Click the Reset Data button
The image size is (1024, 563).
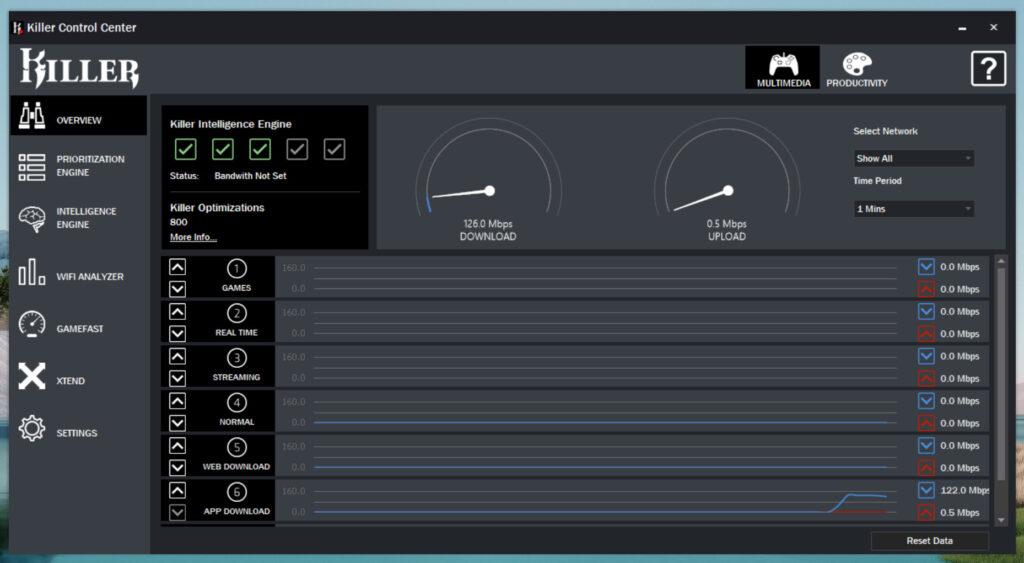929,541
